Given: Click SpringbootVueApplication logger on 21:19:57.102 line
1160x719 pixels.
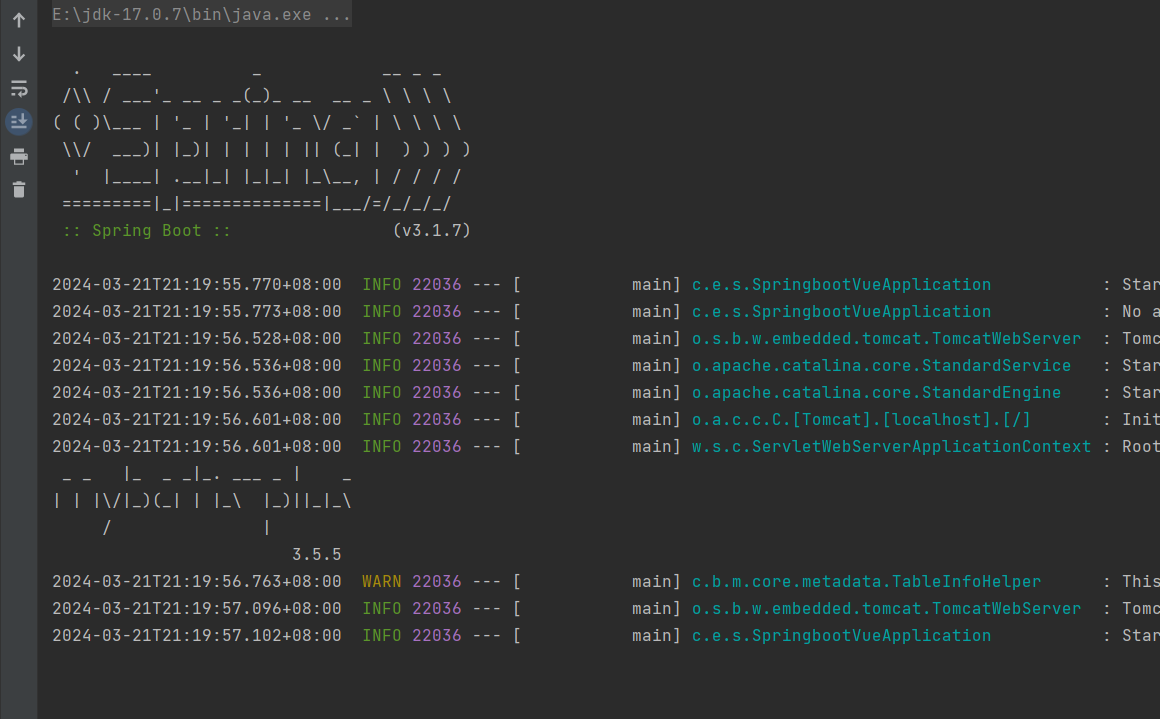Looking at the screenshot, I should (841, 635).
